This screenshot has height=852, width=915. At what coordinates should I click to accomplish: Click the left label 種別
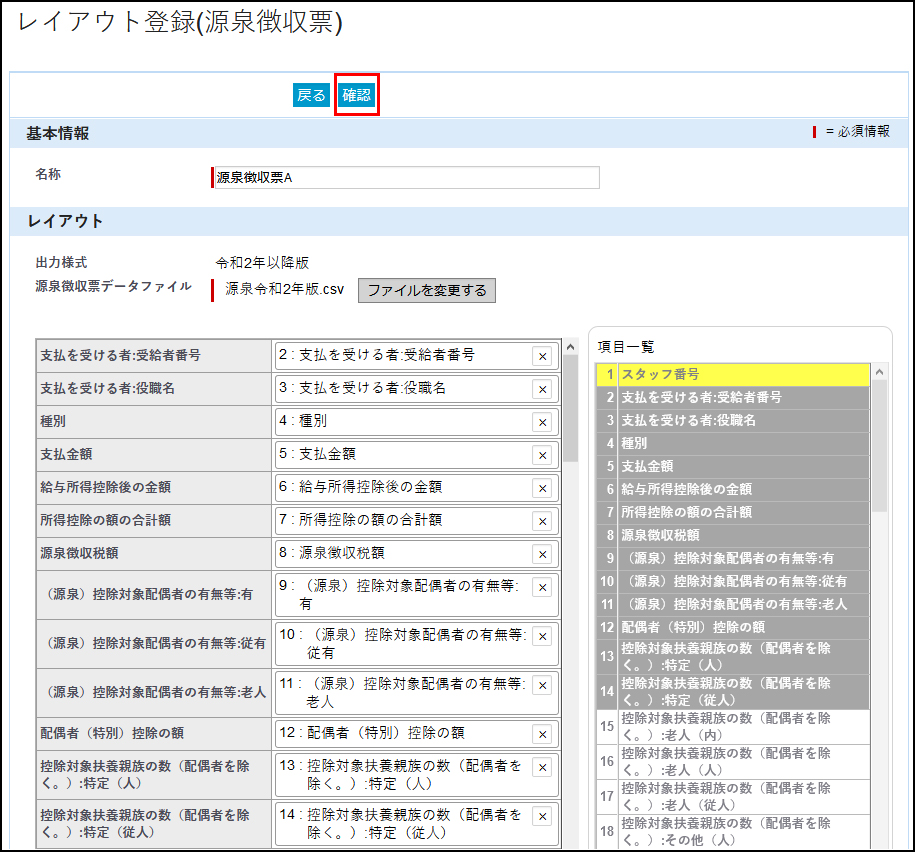53,421
